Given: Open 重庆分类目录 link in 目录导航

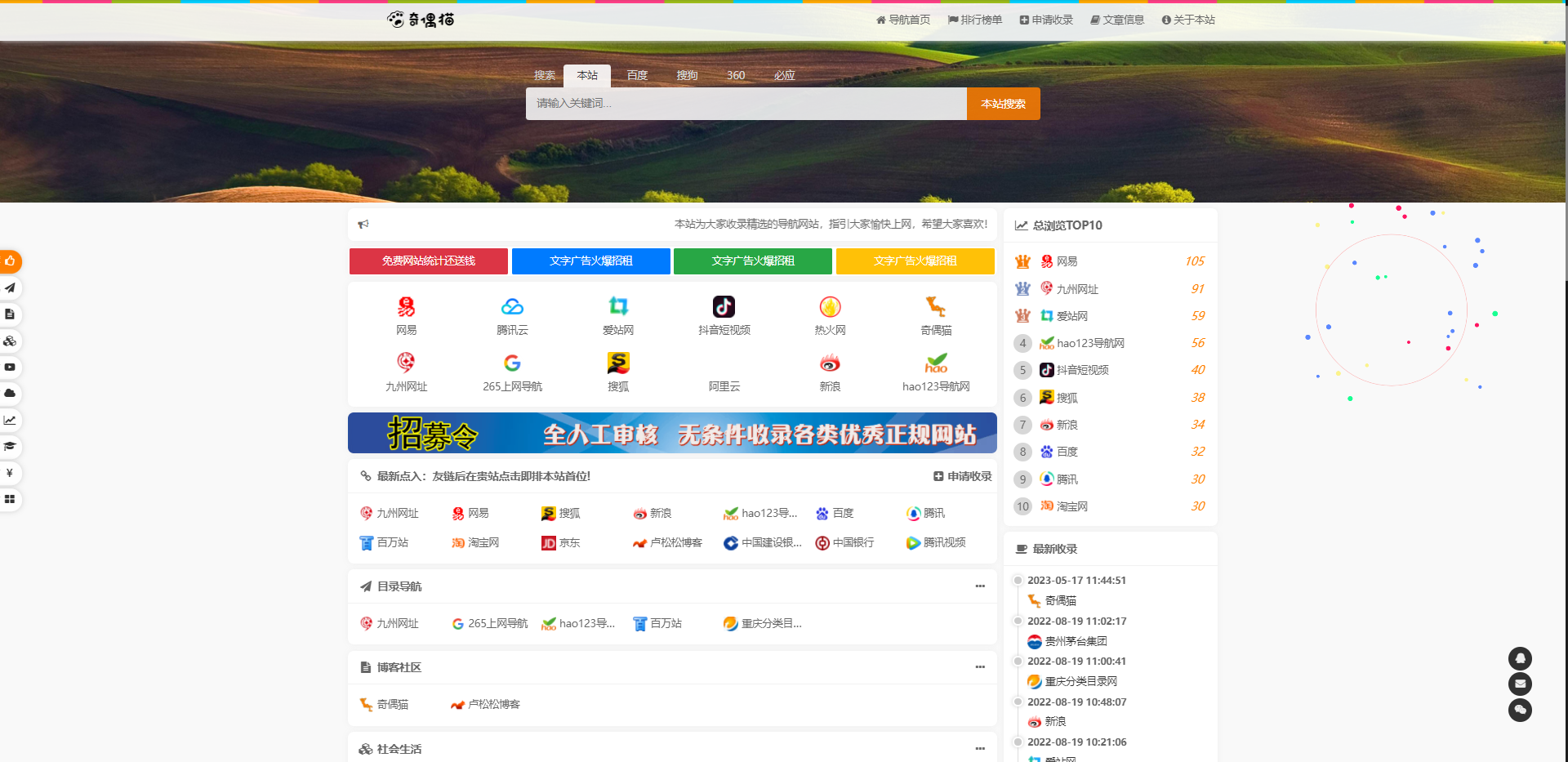Looking at the screenshot, I should pyautogui.click(x=763, y=623).
